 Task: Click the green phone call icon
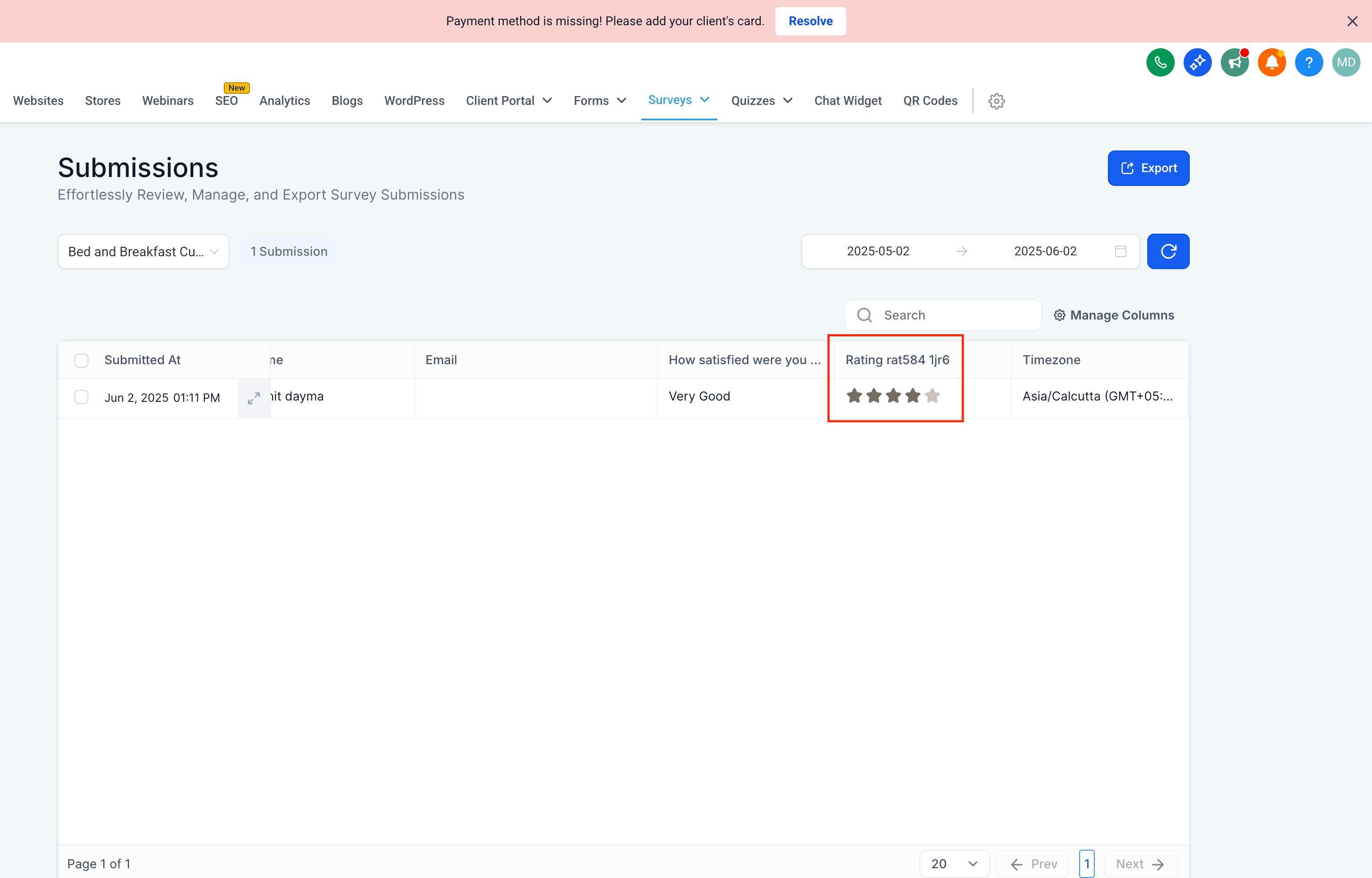pos(1160,62)
